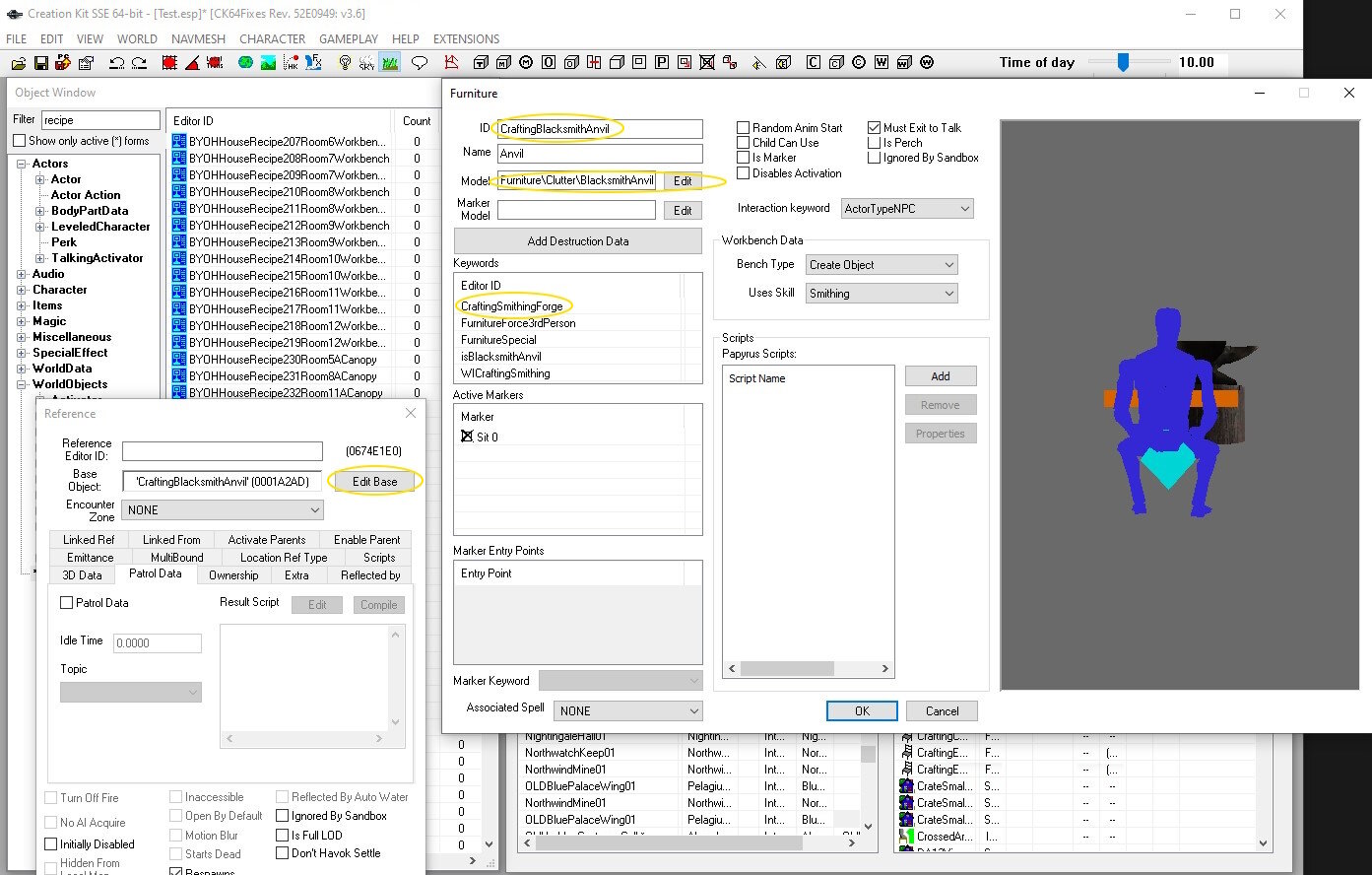Switch to the Ownership tab
1372x875 pixels.
(x=233, y=575)
